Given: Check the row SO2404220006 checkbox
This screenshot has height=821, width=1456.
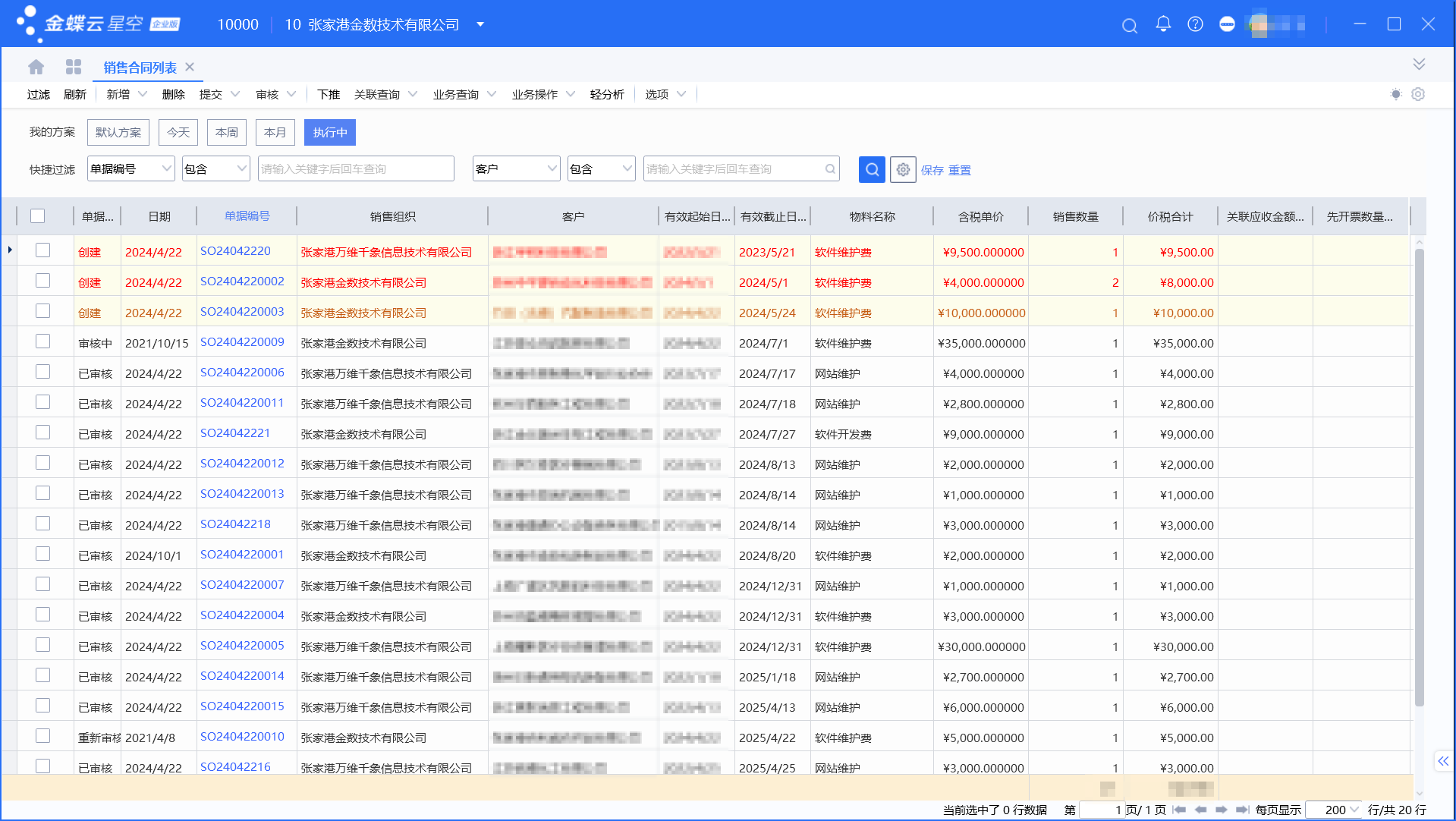Looking at the screenshot, I should pyautogui.click(x=42, y=372).
